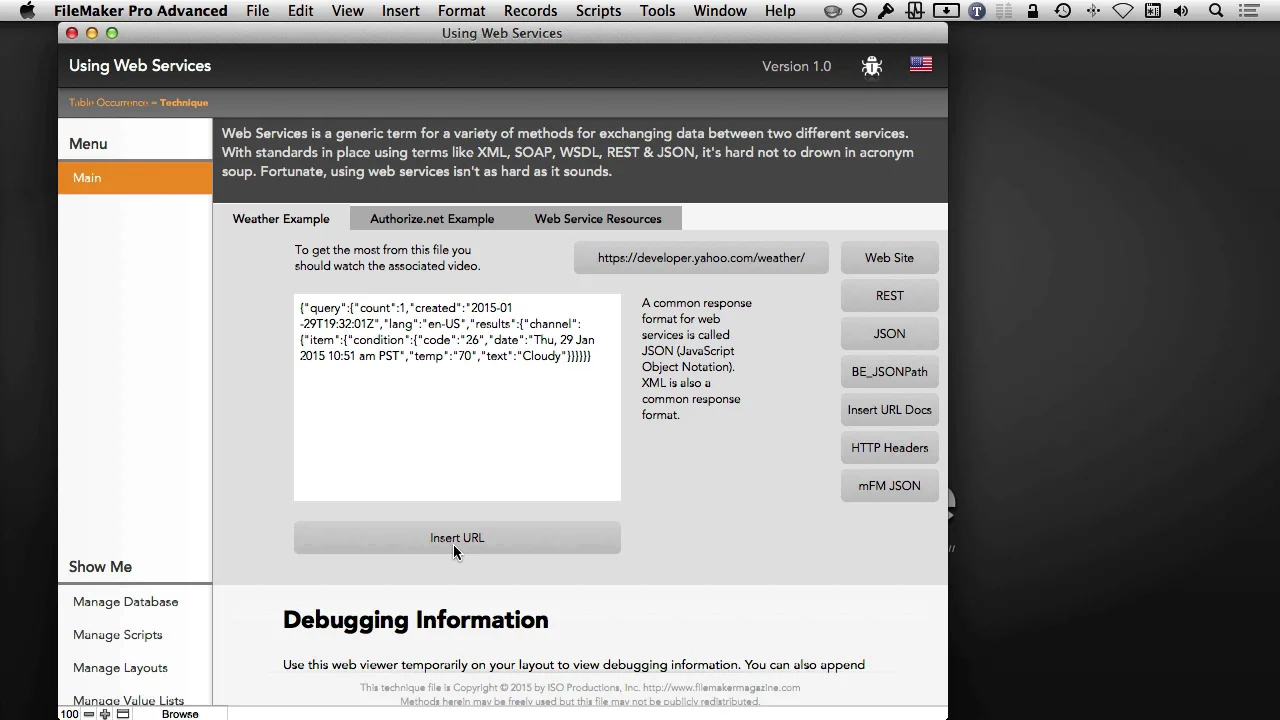Click the BE_JSONPath button
Image resolution: width=1280 pixels, height=720 pixels.
pyautogui.click(x=889, y=372)
